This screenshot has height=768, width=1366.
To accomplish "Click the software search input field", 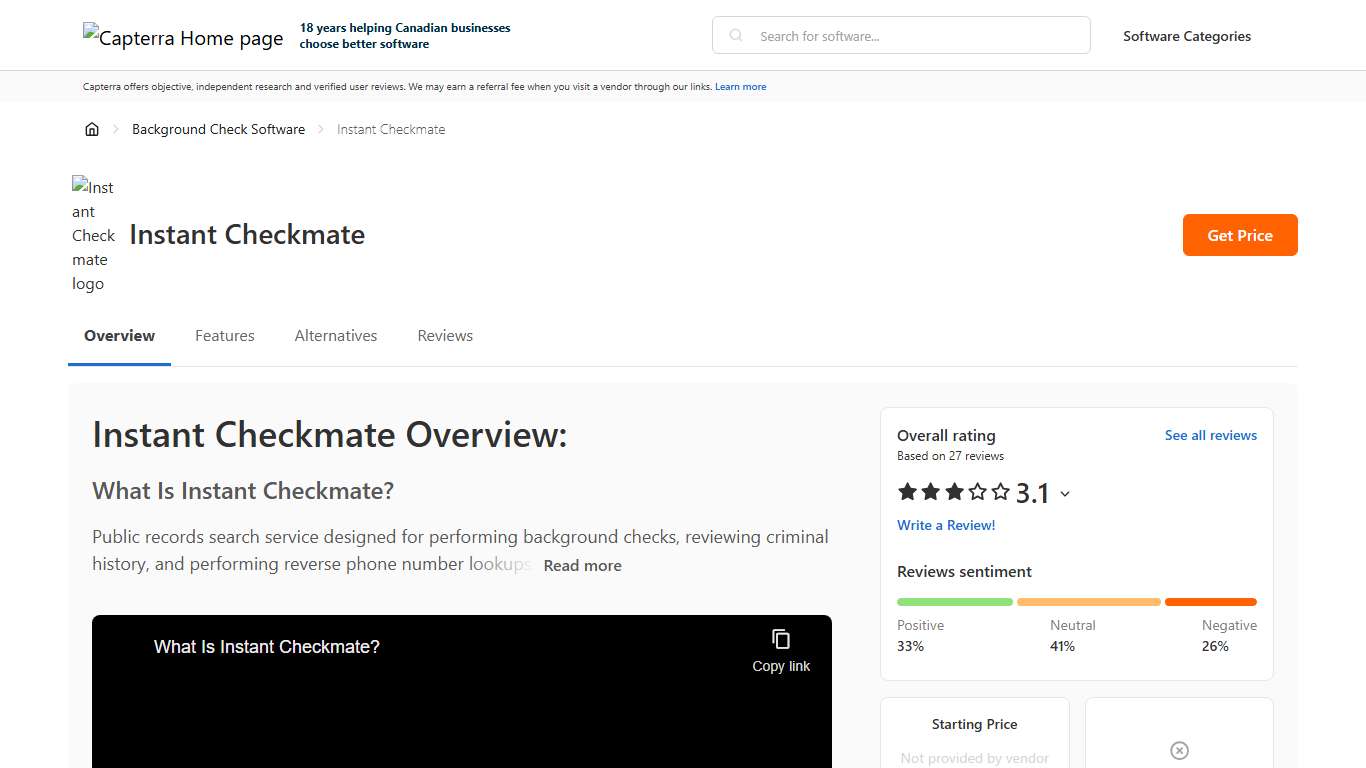I will (900, 35).
